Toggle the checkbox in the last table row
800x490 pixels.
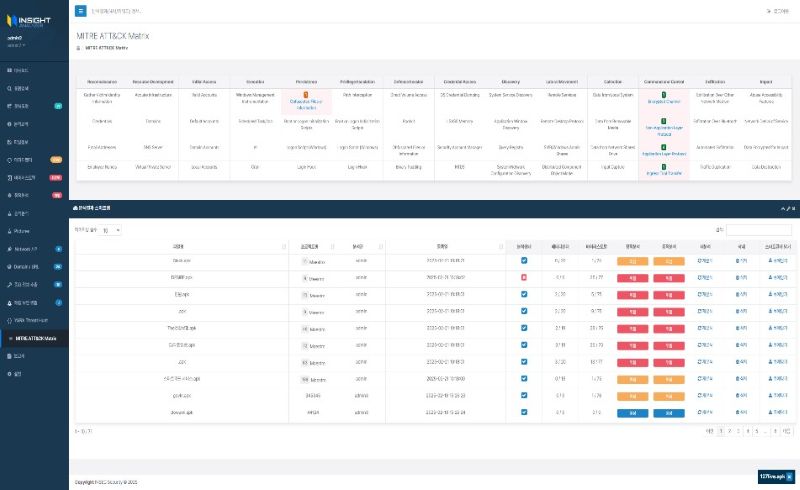[524, 412]
